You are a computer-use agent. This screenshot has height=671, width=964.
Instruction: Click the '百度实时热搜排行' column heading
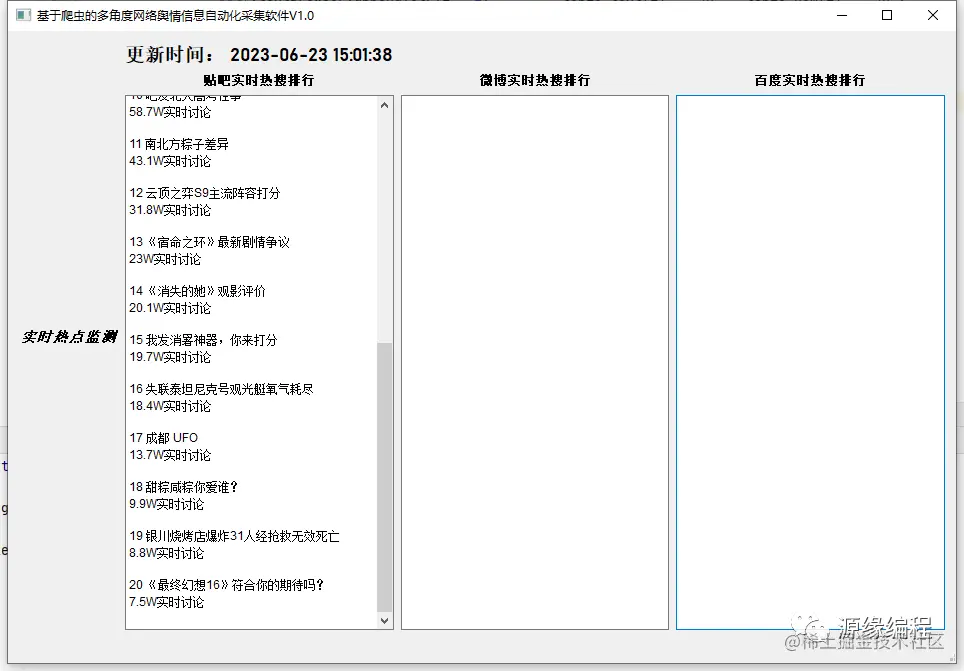click(x=810, y=80)
